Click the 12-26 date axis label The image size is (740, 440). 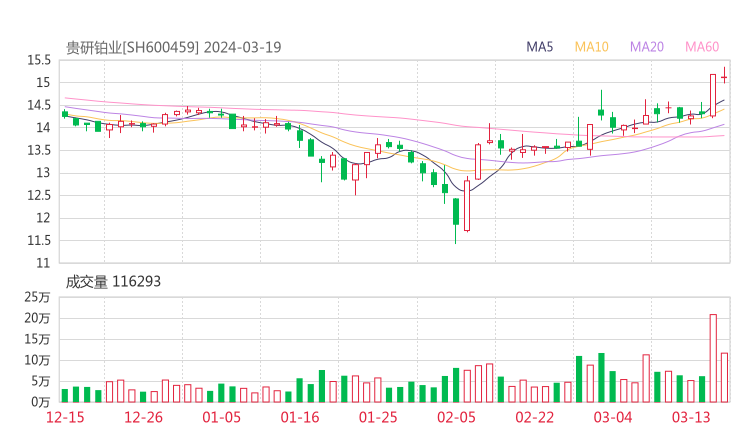(x=143, y=417)
